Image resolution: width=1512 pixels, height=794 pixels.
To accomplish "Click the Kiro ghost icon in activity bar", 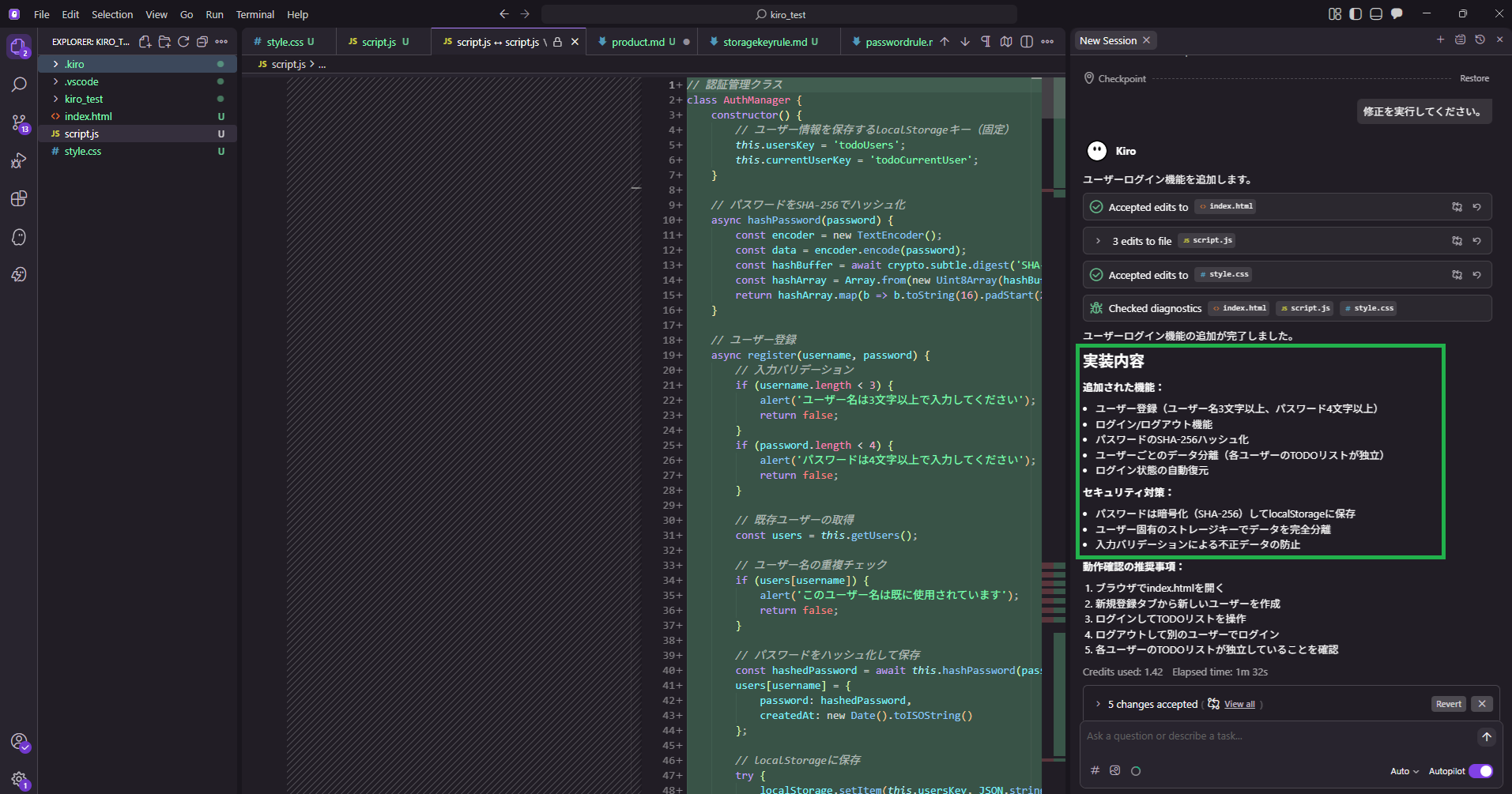I will [x=19, y=237].
